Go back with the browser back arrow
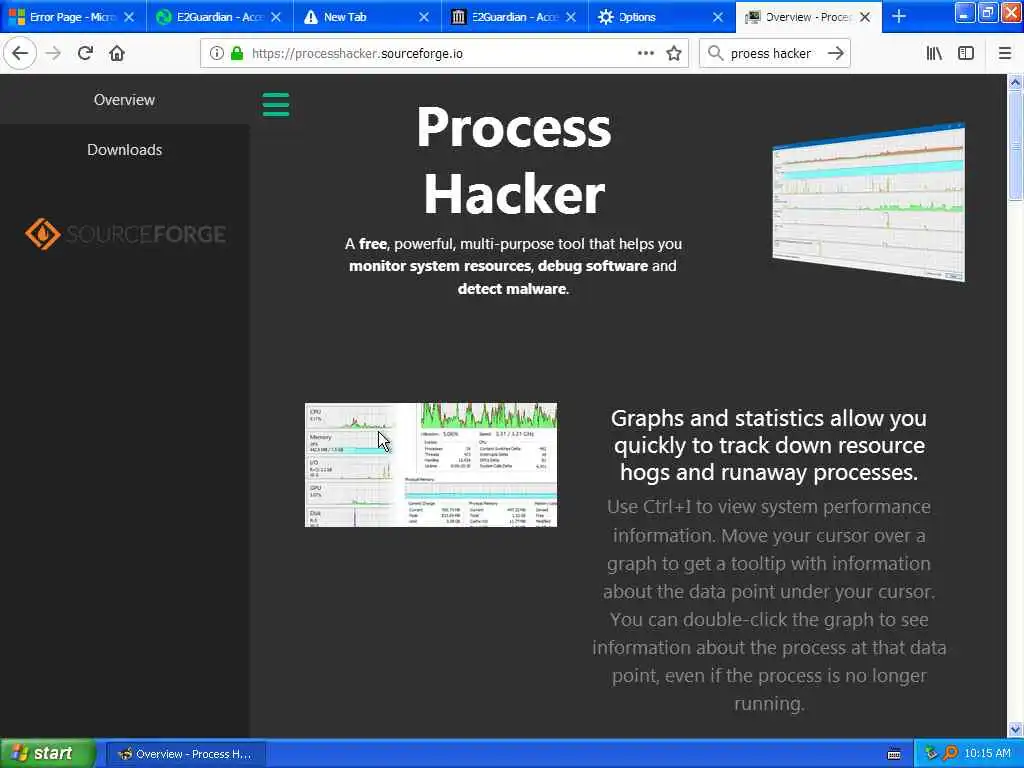1024x768 pixels. (20, 53)
